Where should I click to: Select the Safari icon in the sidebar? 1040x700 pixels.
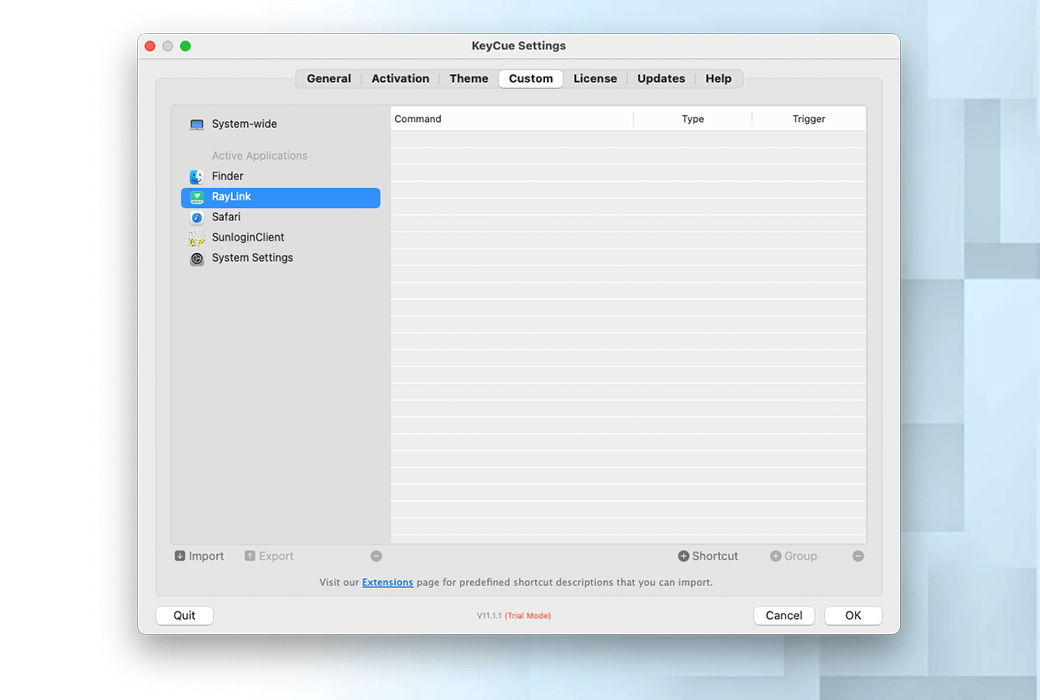pos(196,217)
